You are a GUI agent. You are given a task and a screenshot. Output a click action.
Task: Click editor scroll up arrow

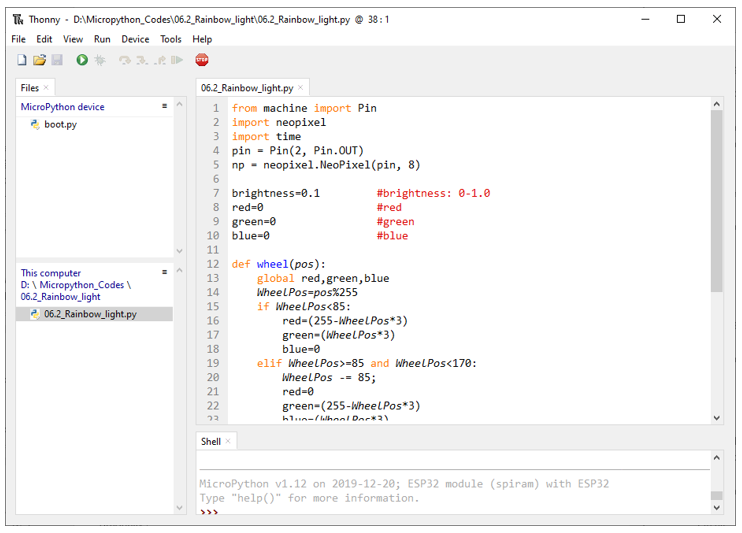click(x=716, y=104)
